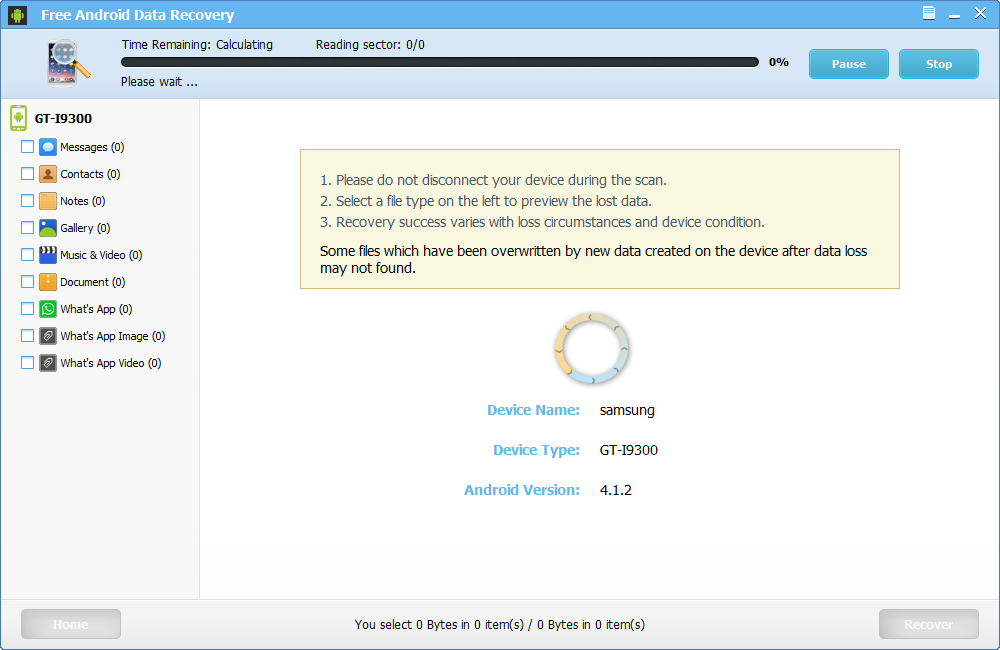Open the Gallery picture icon

tap(48, 228)
